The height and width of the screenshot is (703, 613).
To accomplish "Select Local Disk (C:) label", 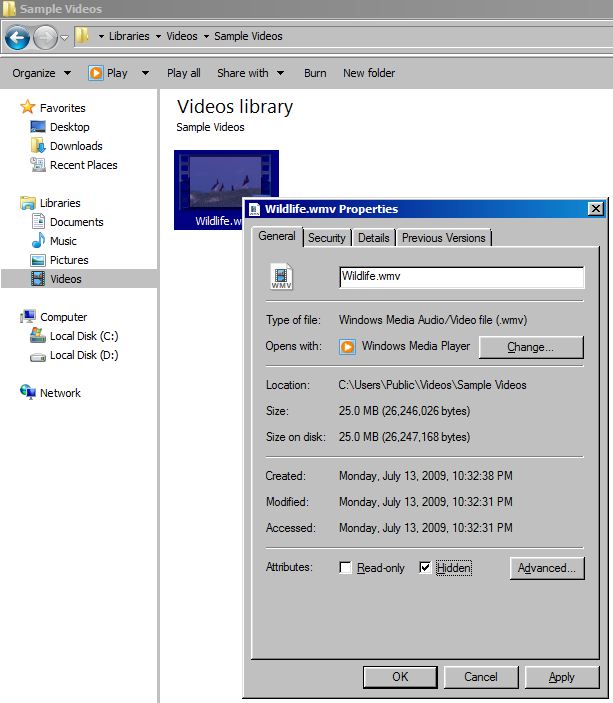I will click(x=84, y=336).
